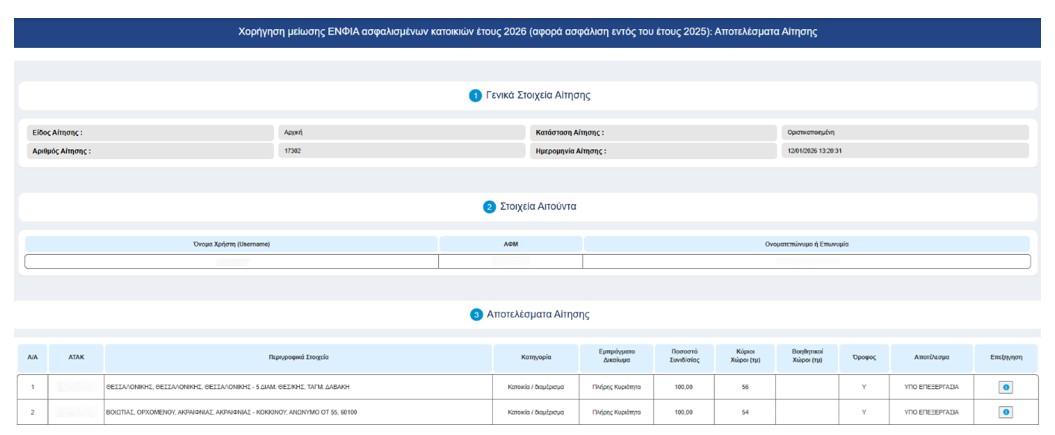The image size is (1055, 435).
Task: Click the ATAK column header
Action: tap(76, 357)
